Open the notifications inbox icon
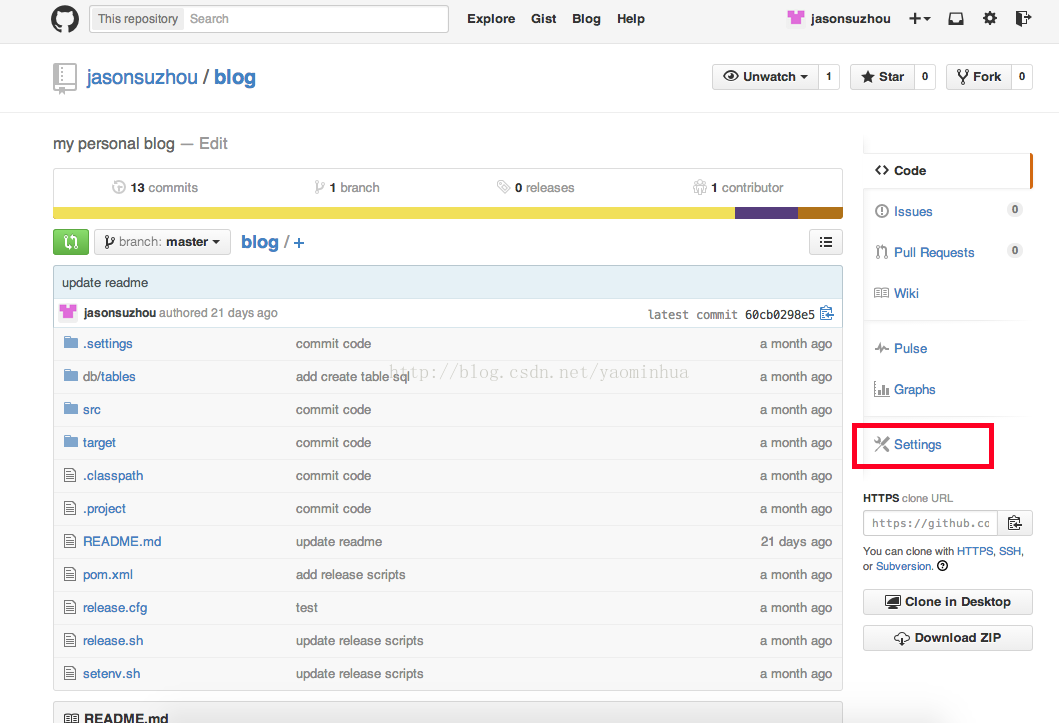Screen dimensions: 1059x723 pyautogui.click(x=956, y=19)
